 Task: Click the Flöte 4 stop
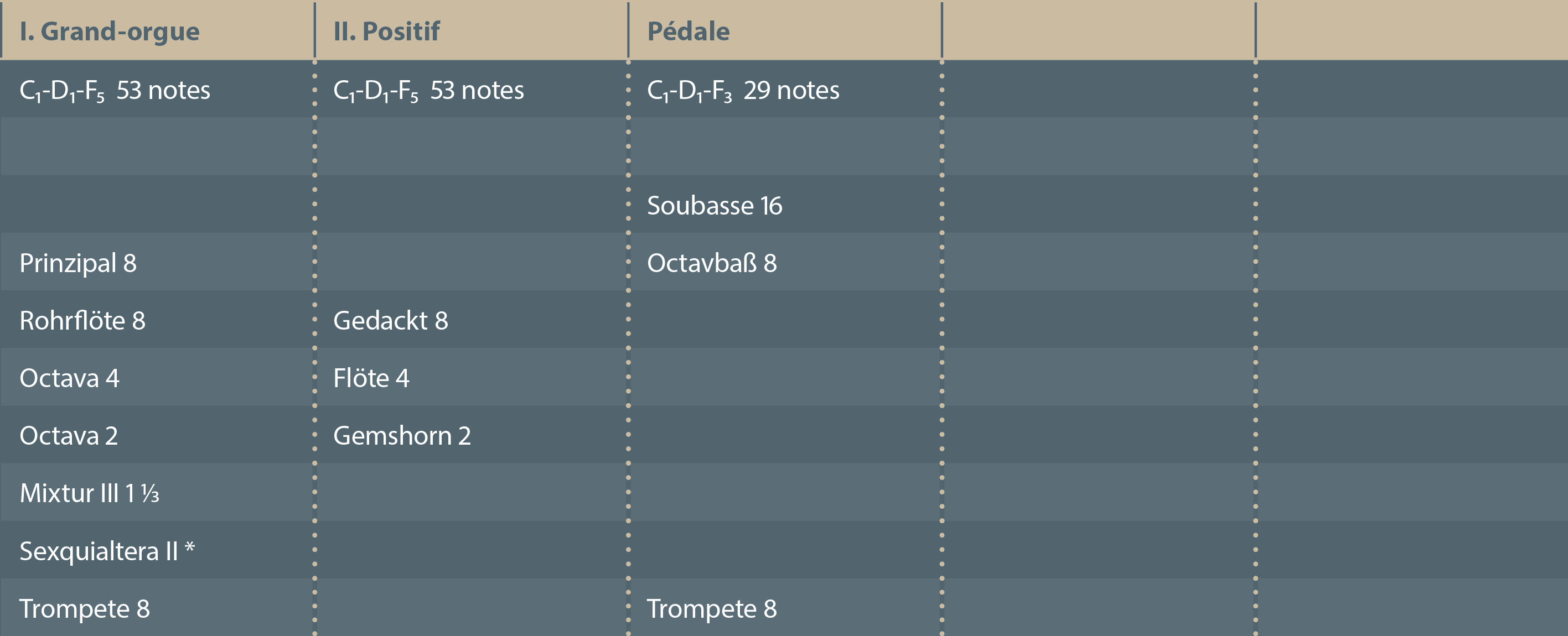coord(371,378)
